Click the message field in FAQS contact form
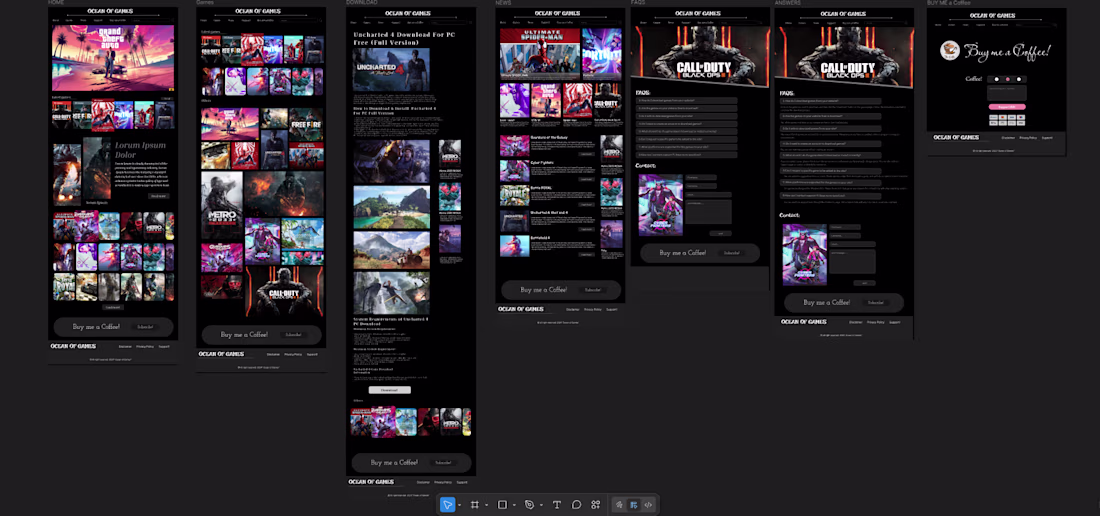This screenshot has height=516, width=1100. [x=708, y=212]
